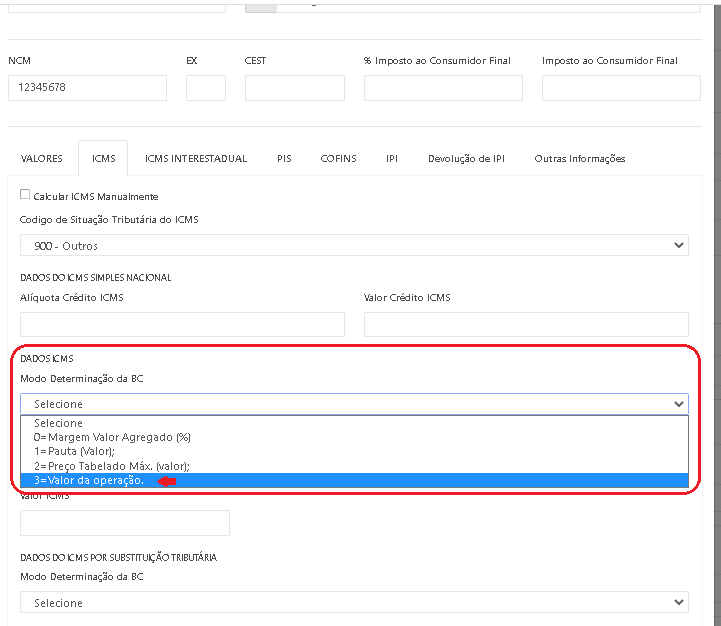Pick 0=Margem Valor Agregado (%) option

[x=112, y=437]
